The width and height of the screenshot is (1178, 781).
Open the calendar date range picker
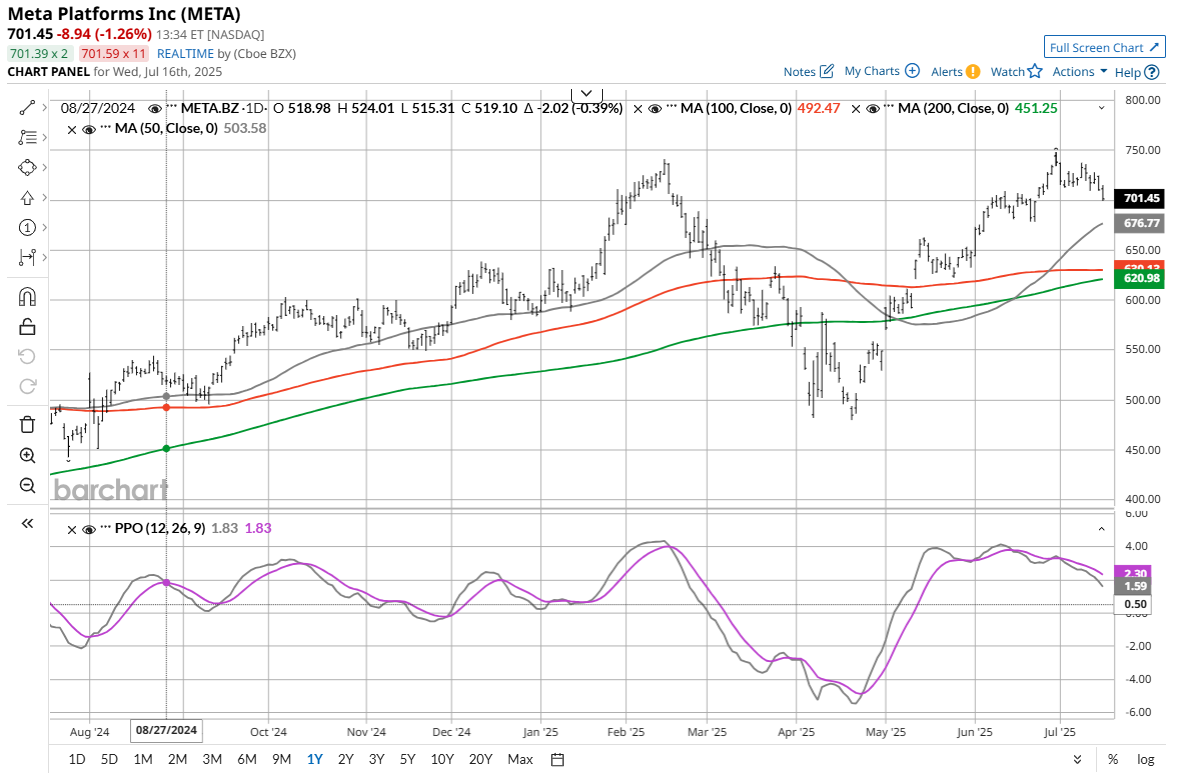click(557, 759)
